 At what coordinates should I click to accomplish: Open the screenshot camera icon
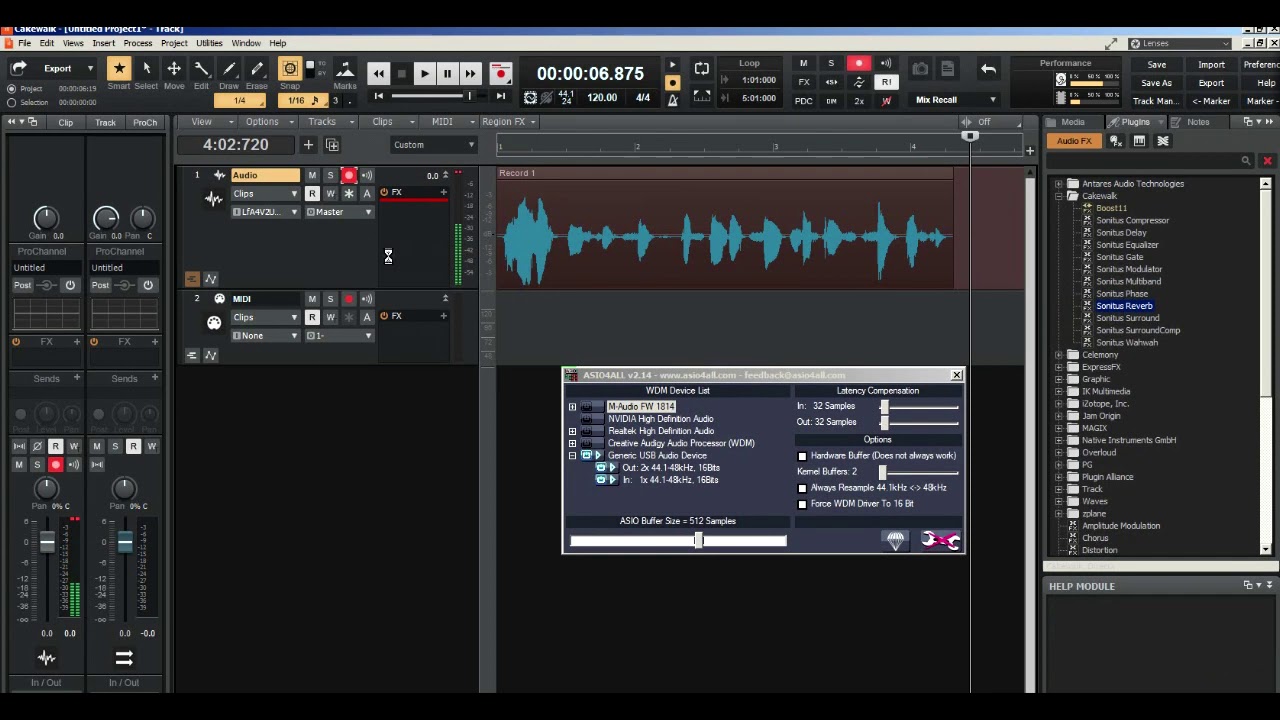point(920,69)
